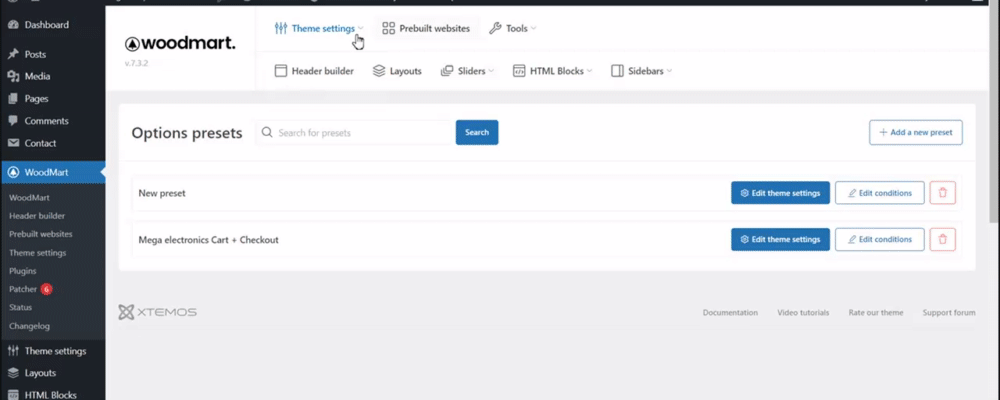Edit conditions for Mega electronics preset

click(x=879, y=239)
